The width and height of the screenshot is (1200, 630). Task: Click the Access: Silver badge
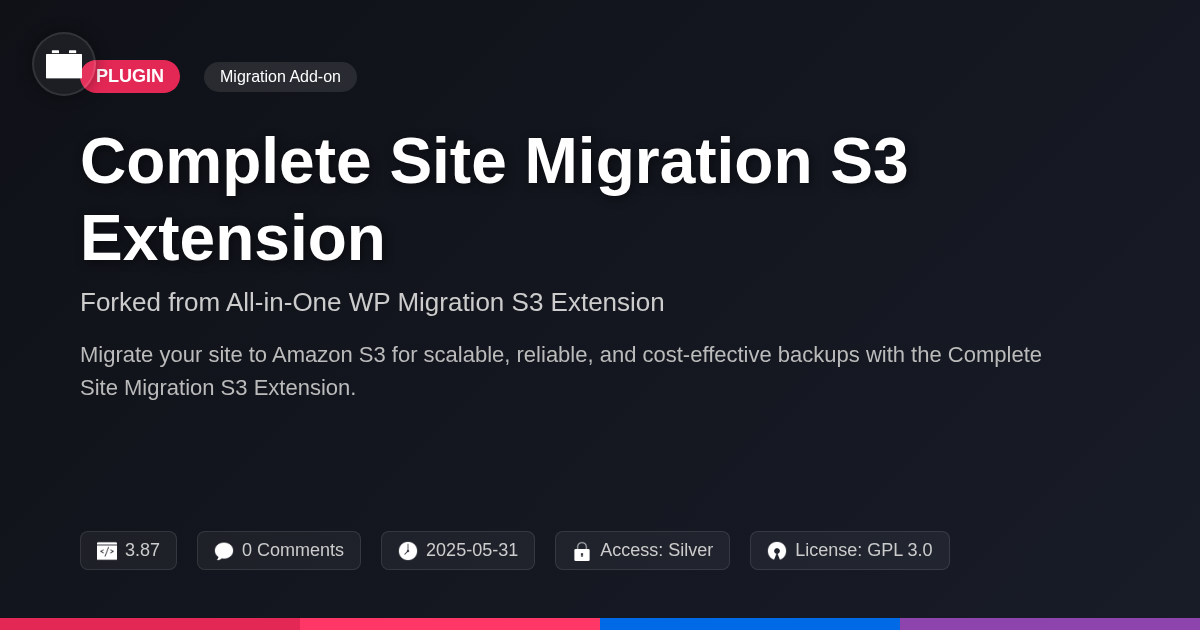[642, 551]
